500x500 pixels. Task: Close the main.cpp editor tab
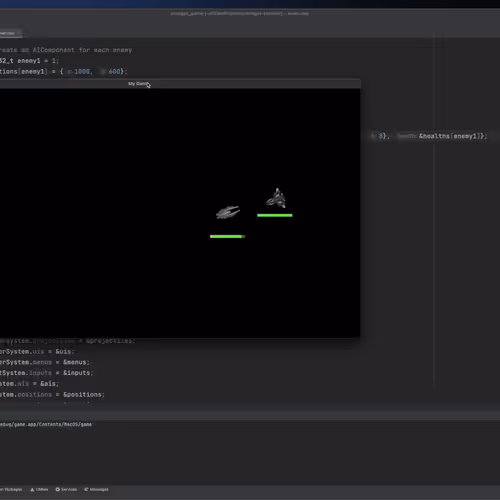[x=18, y=33]
